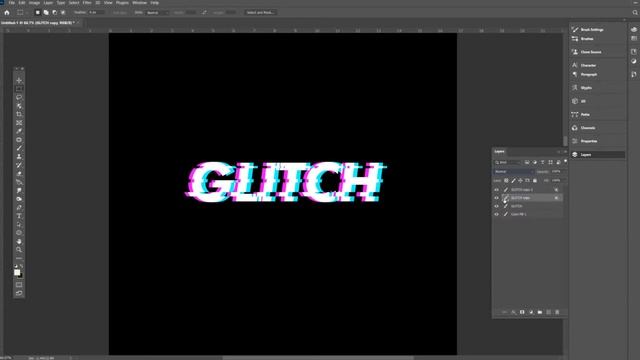The image size is (640, 360).
Task: Hide the GLITCH copy 2 layer
Action: pos(496,190)
